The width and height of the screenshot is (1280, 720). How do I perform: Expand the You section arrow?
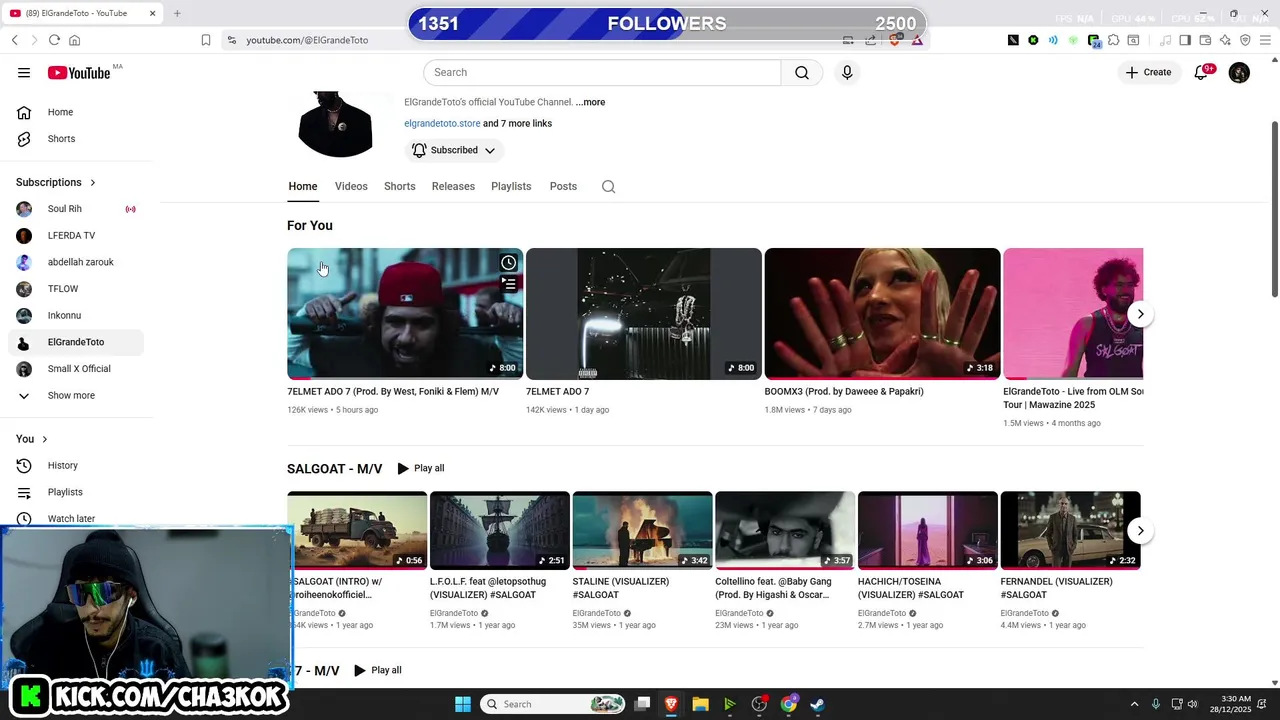[45, 439]
